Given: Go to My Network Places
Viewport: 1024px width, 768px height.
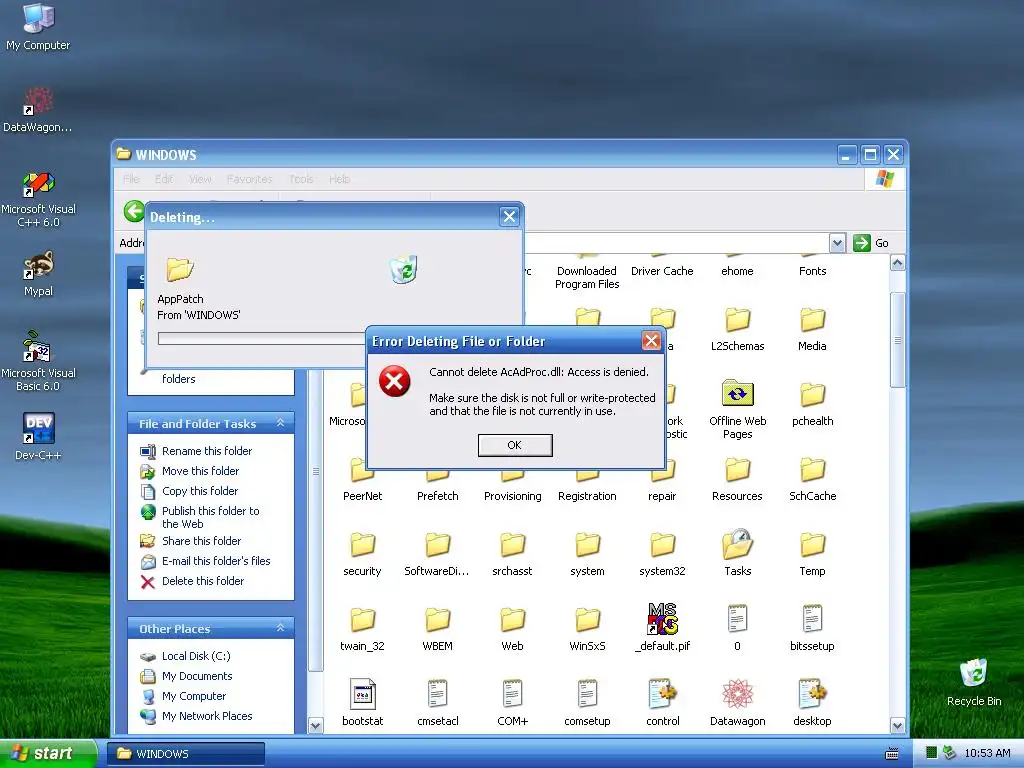Looking at the screenshot, I should [206, 716].
